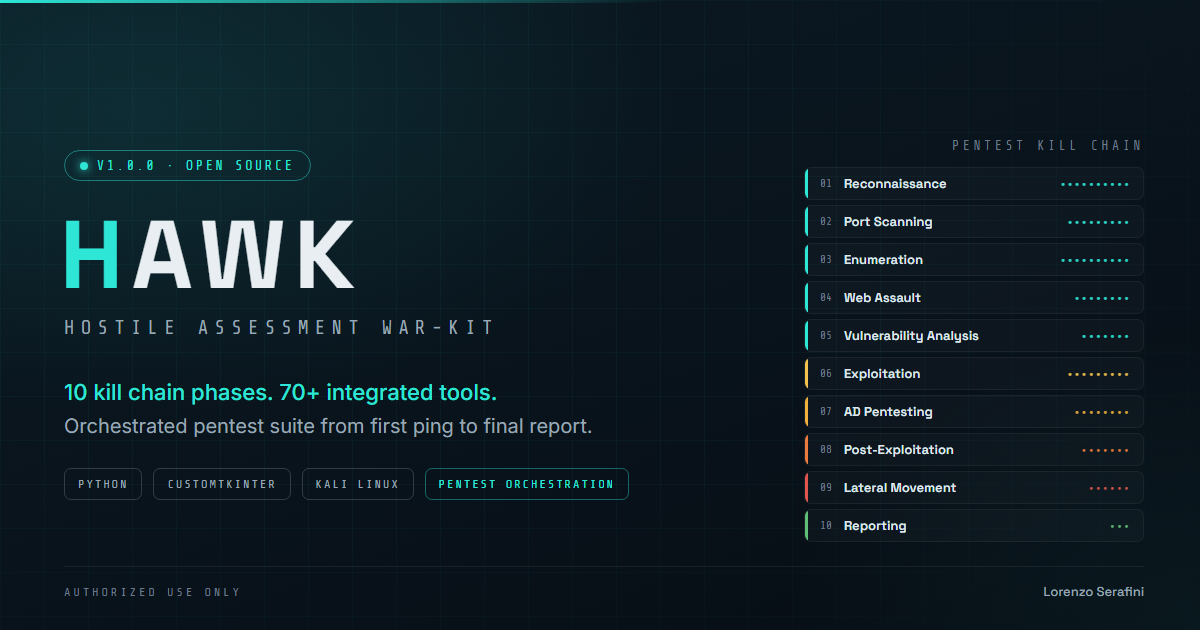Select the KALI LINUX tag

(358, 484)
